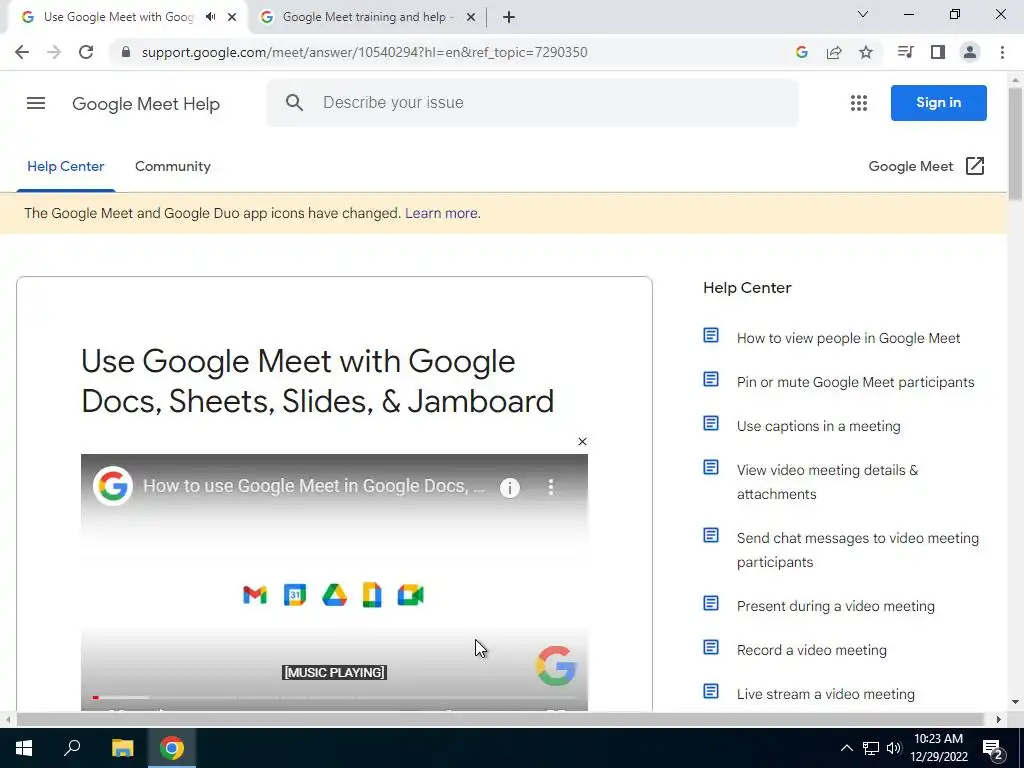The image size is (1024, 768).
Task: Open the taskbar clock and date
Action: [938, 748]
